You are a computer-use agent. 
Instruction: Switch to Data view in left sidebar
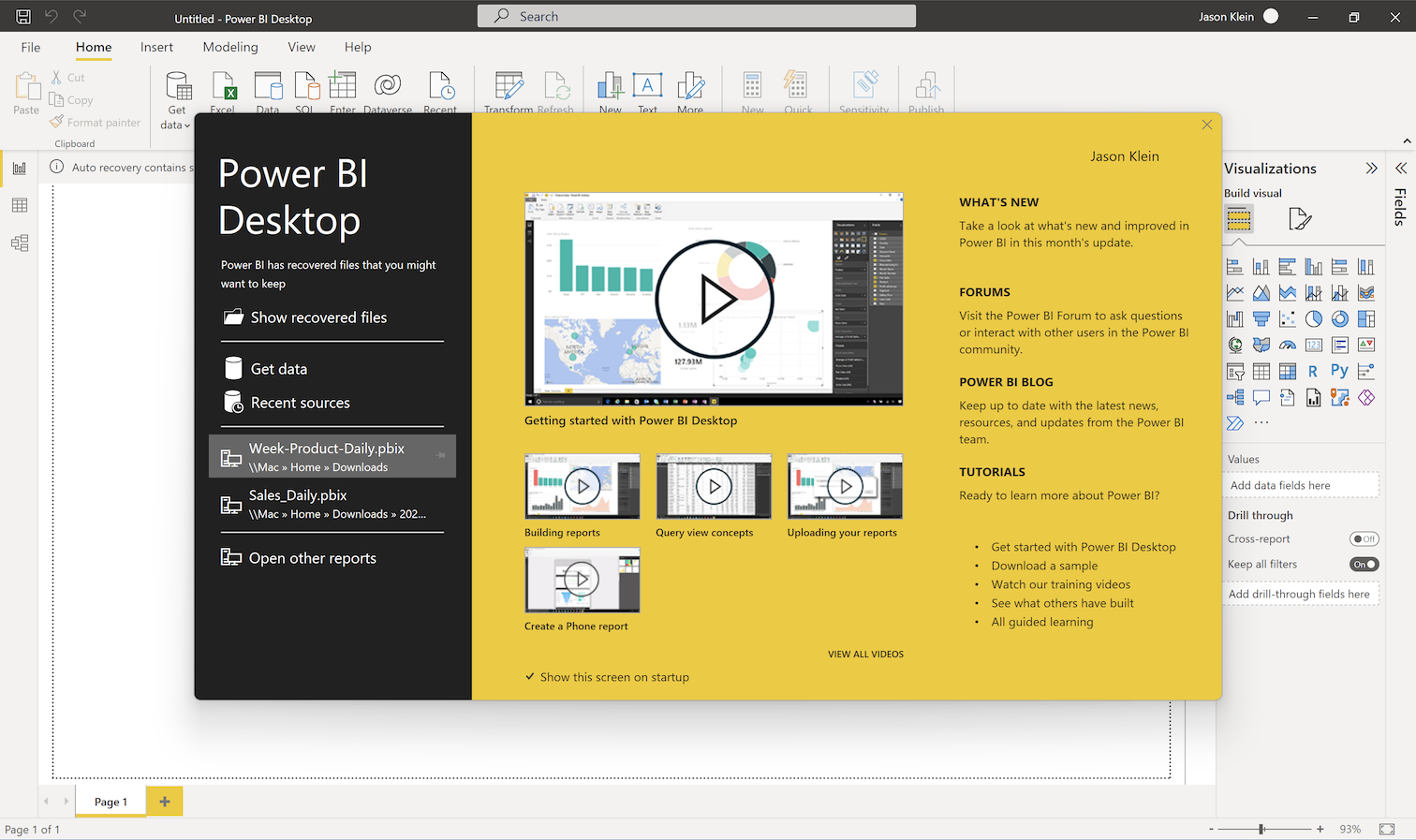click(20, 206)
